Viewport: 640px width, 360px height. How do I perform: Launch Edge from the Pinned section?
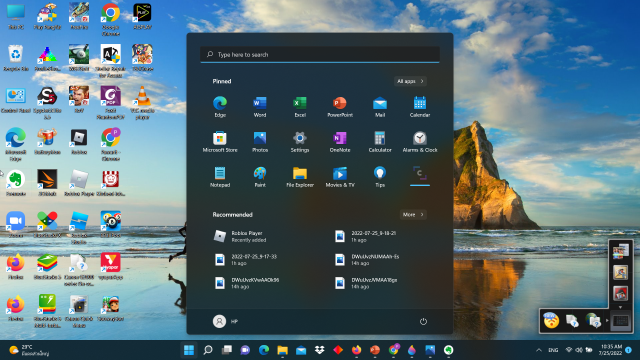tap(220, 107)
